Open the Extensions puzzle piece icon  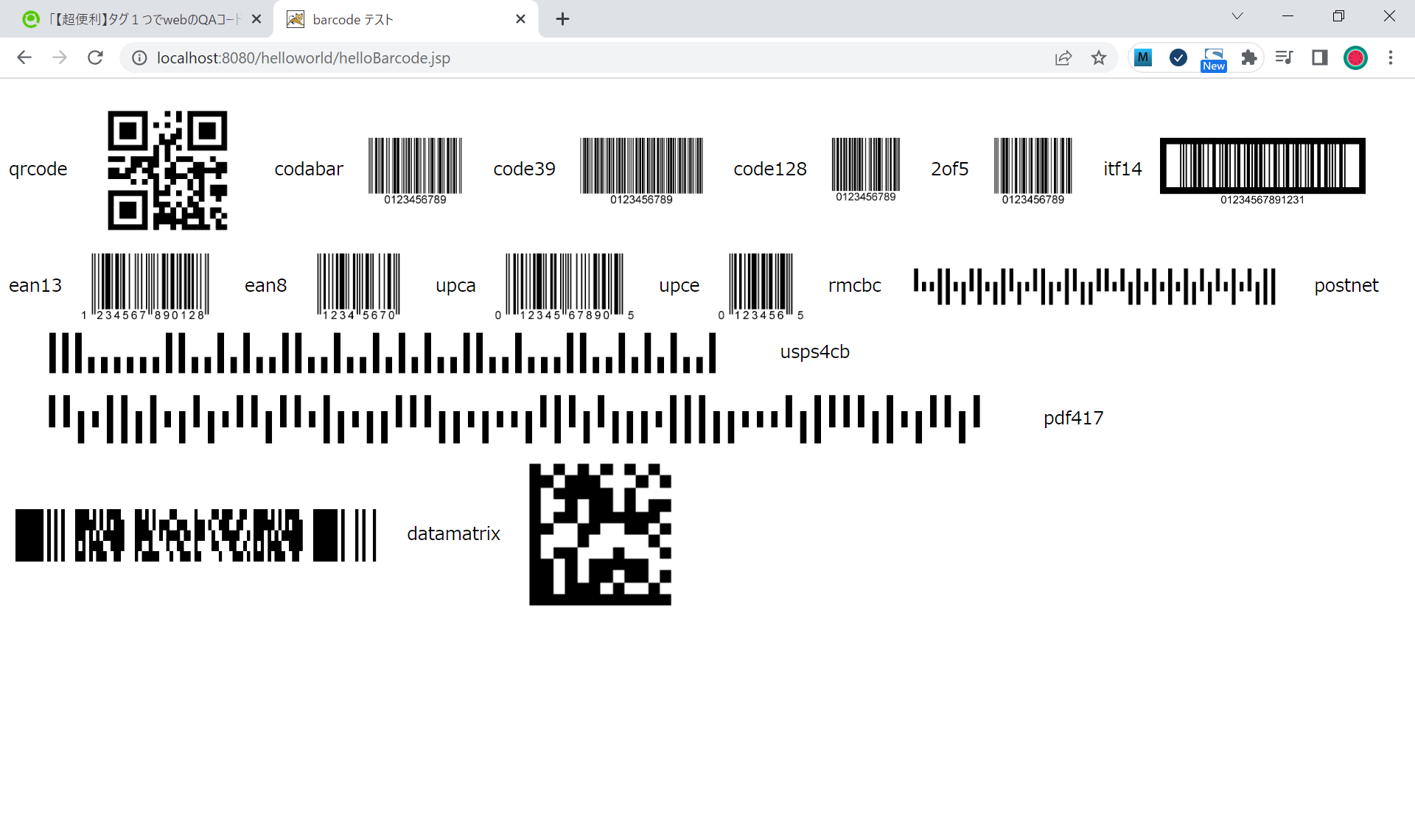coord(1248,57)
